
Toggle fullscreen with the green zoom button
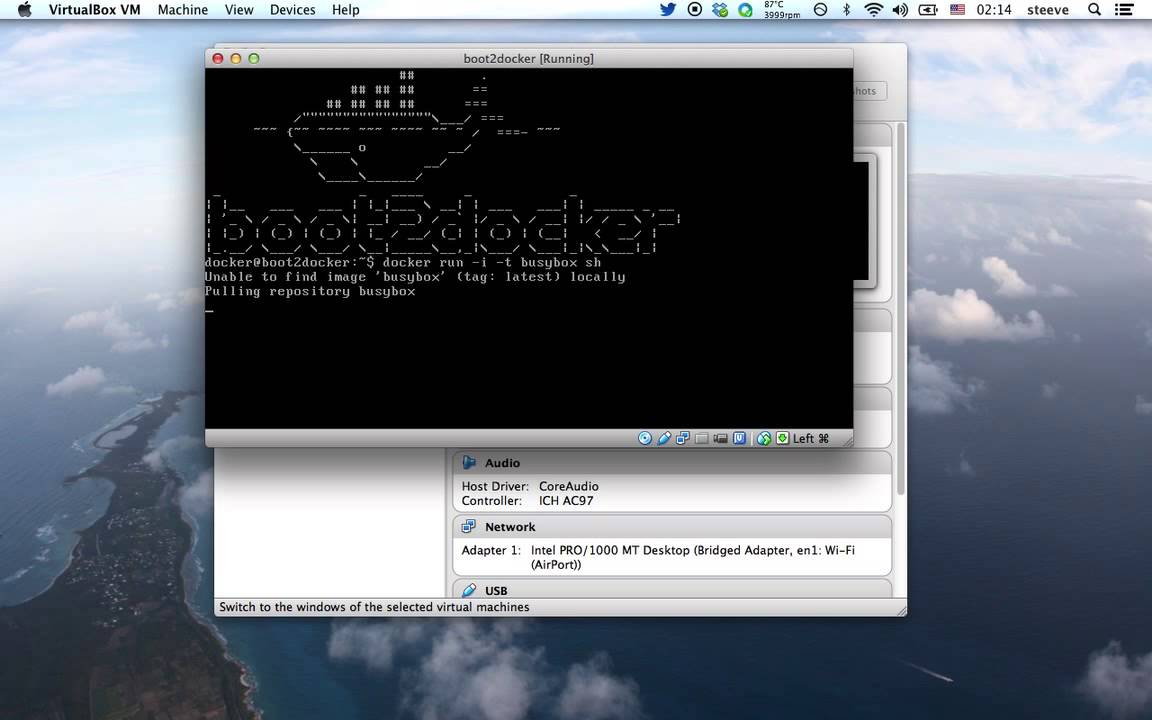point(253,58)
